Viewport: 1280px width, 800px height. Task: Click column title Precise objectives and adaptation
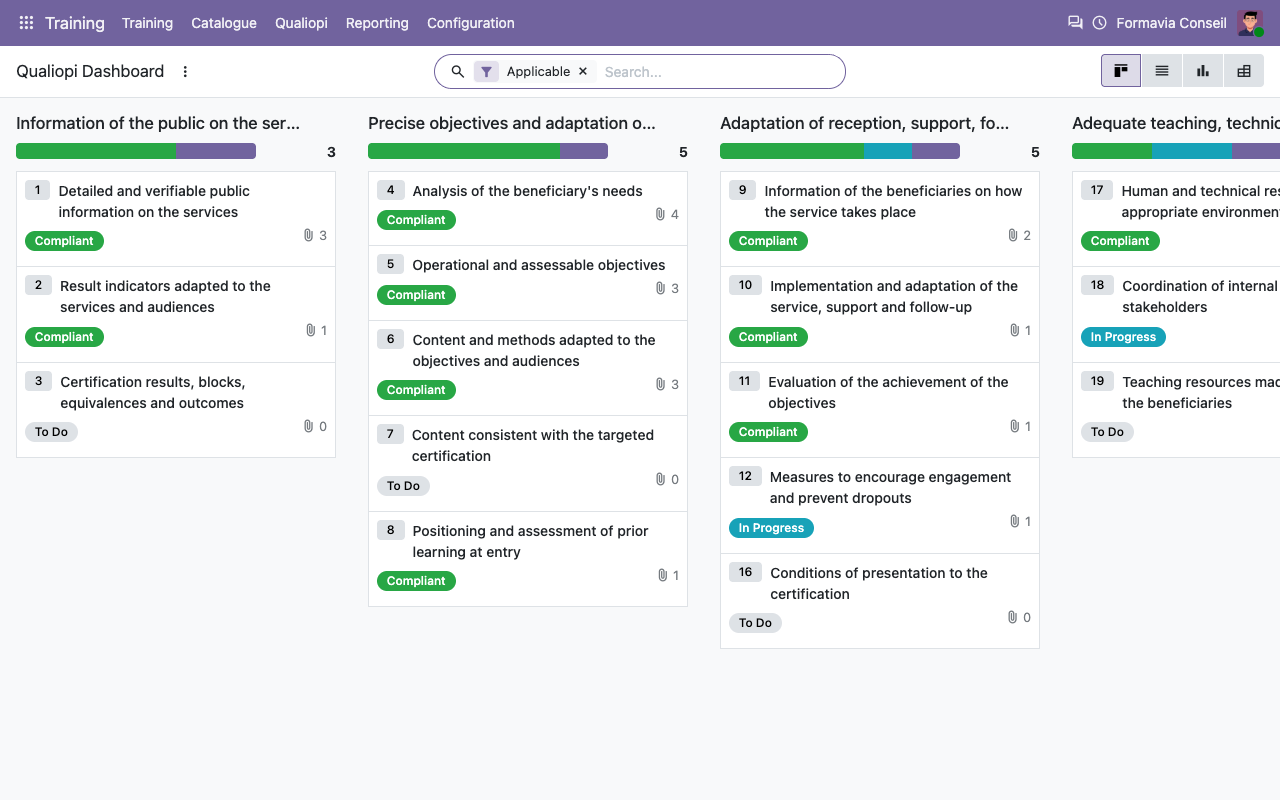(512, 123)
